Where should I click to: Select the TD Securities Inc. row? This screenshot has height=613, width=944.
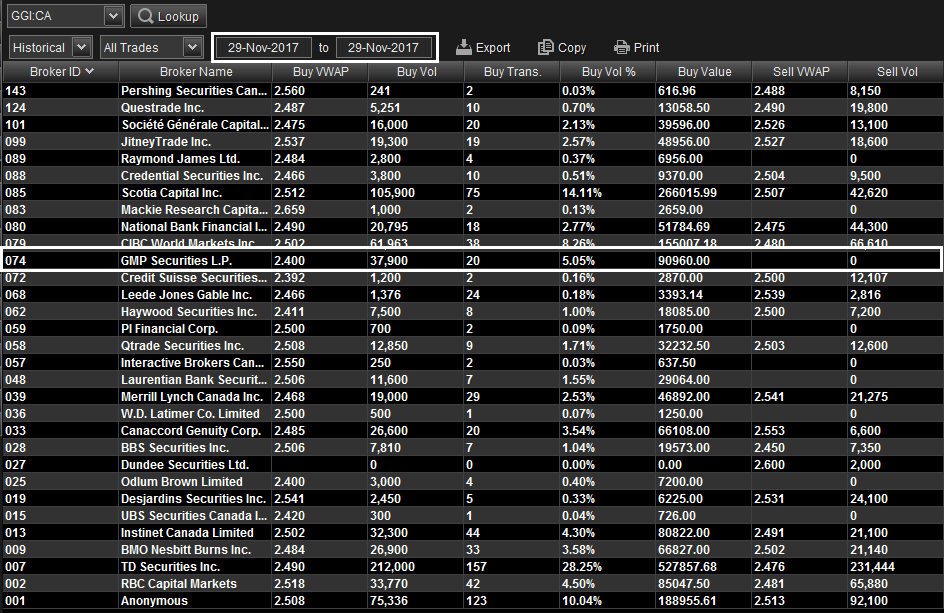tap(472, 567)
